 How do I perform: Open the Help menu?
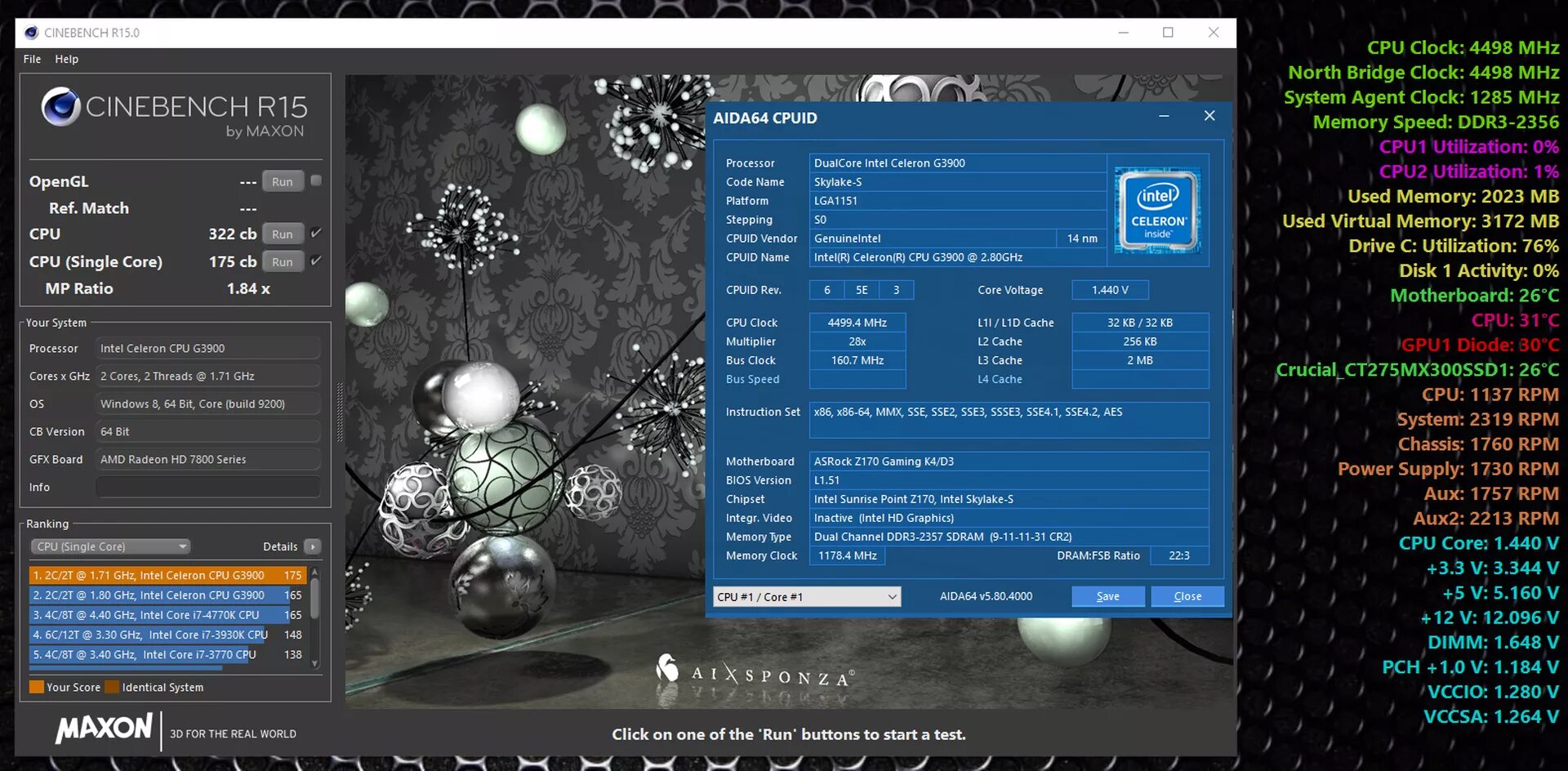coord(67,59)
